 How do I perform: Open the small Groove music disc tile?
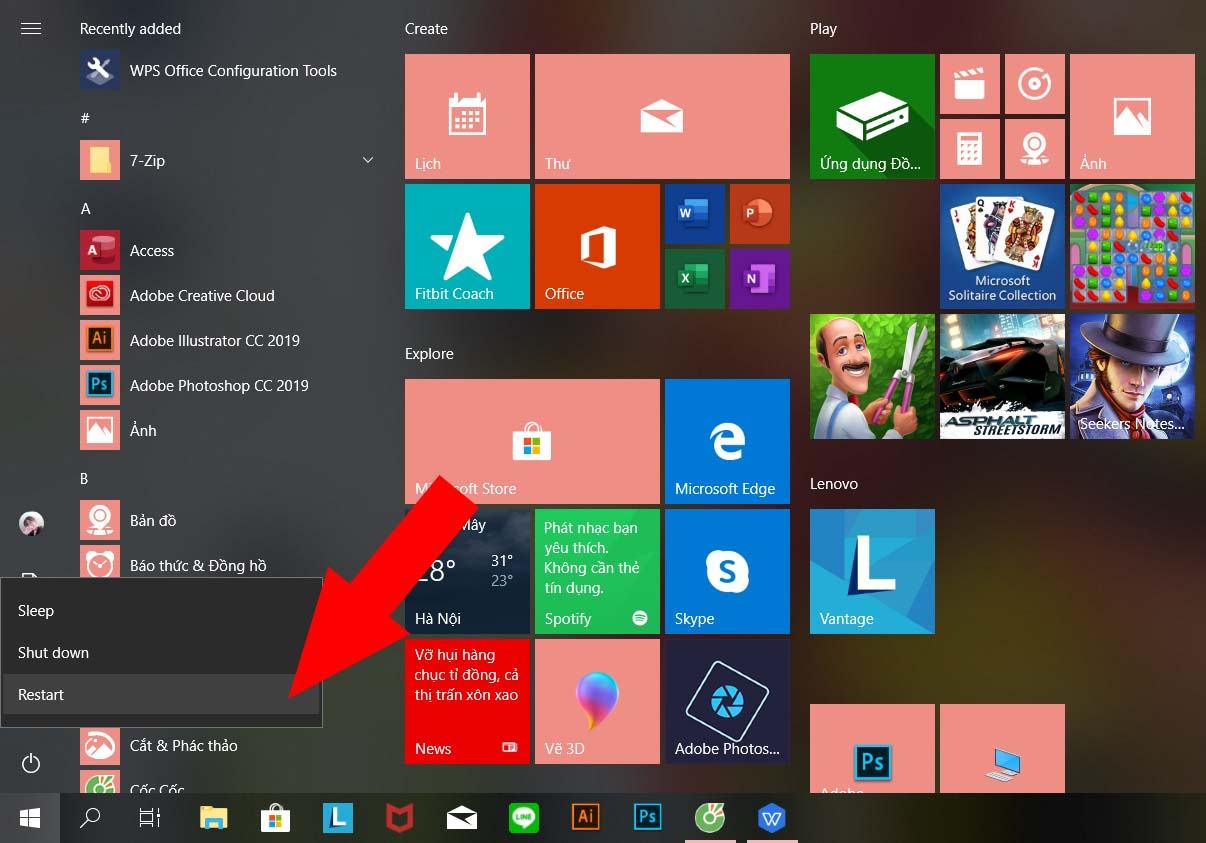click(1034, 83)
